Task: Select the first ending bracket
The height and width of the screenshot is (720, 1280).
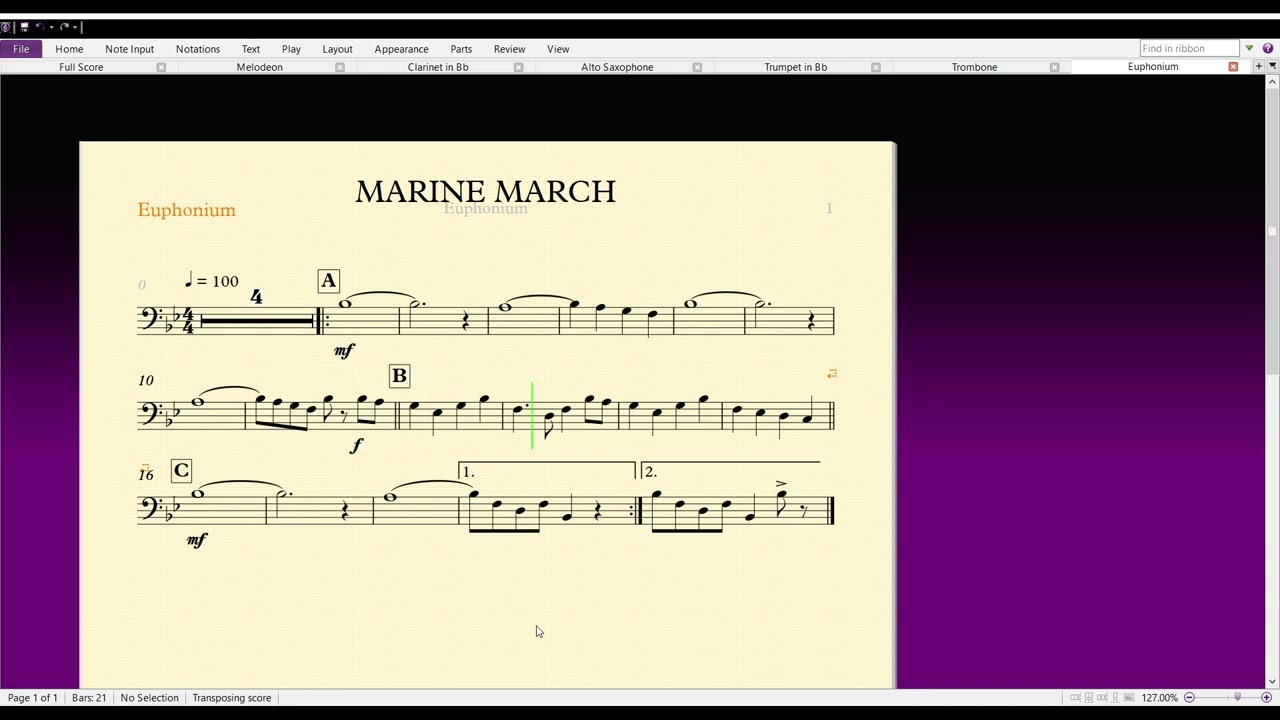Action: click(547, 470)
